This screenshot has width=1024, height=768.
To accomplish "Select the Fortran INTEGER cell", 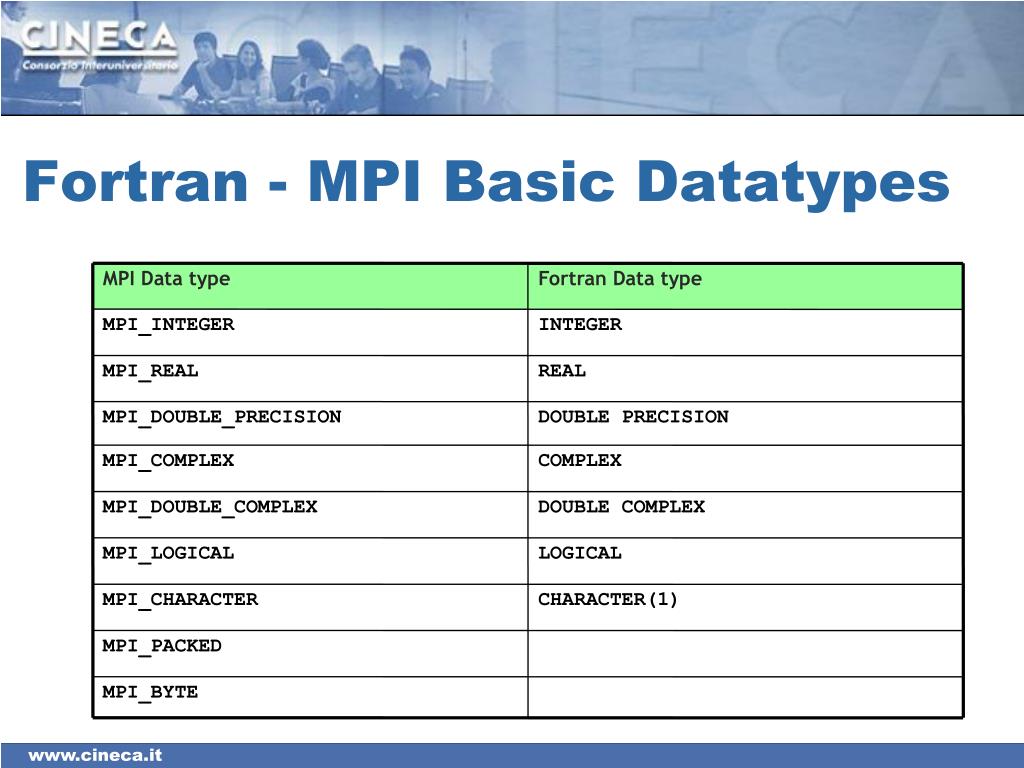I will pos(745,332).
